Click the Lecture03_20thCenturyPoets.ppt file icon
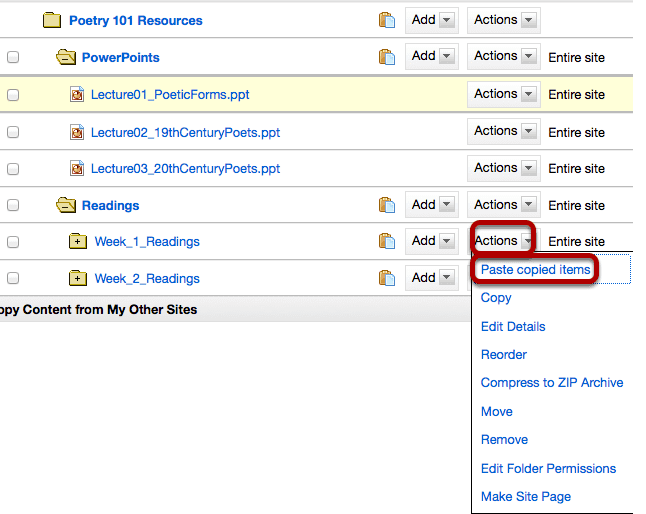The height and width of the screenshot is (514, 646). [77, 168]
